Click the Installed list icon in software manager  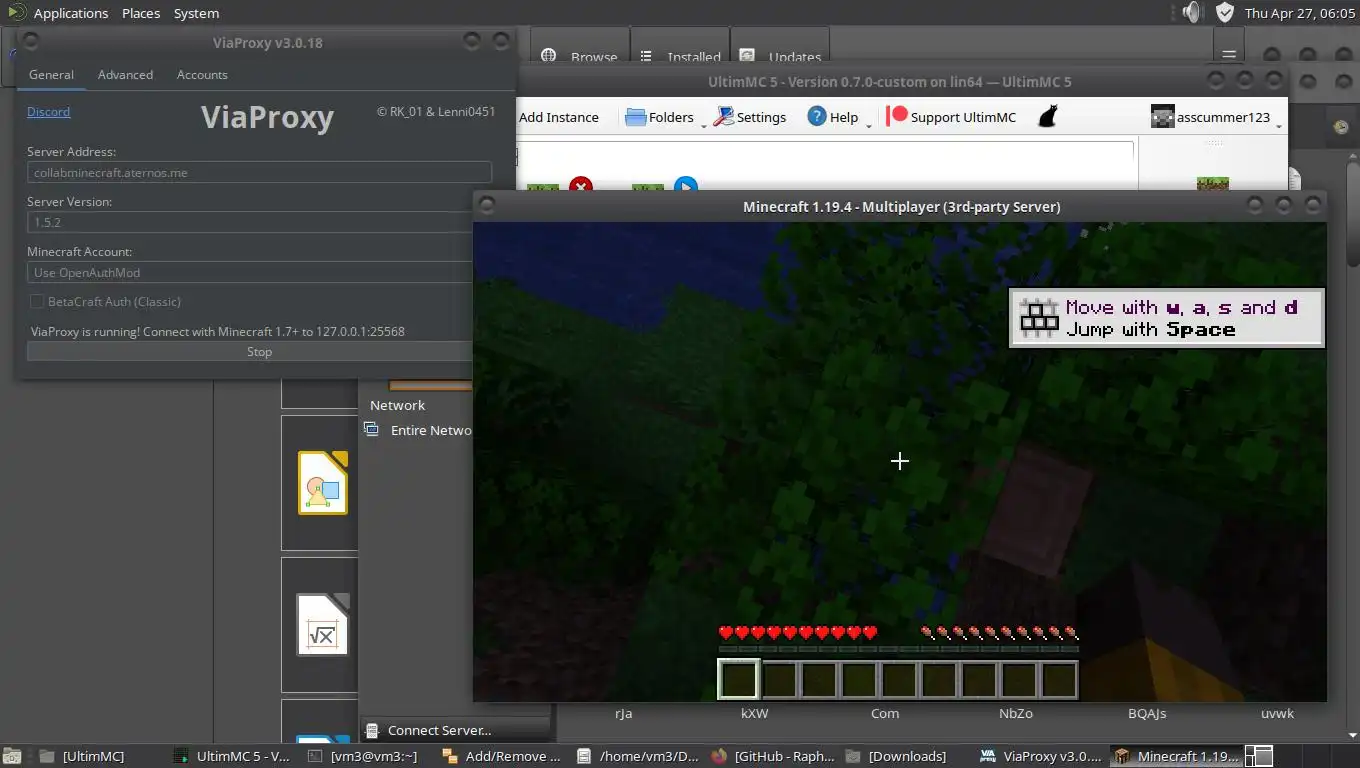646,57
